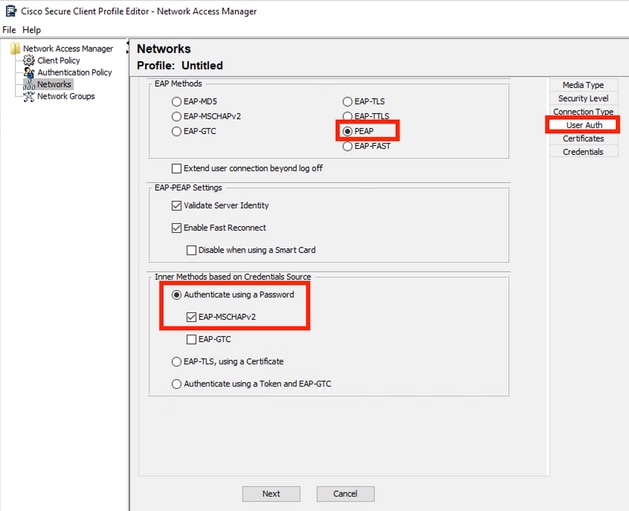Toggle Extend user connection beyond log off
629x511 pixels.
click(177, 168)
